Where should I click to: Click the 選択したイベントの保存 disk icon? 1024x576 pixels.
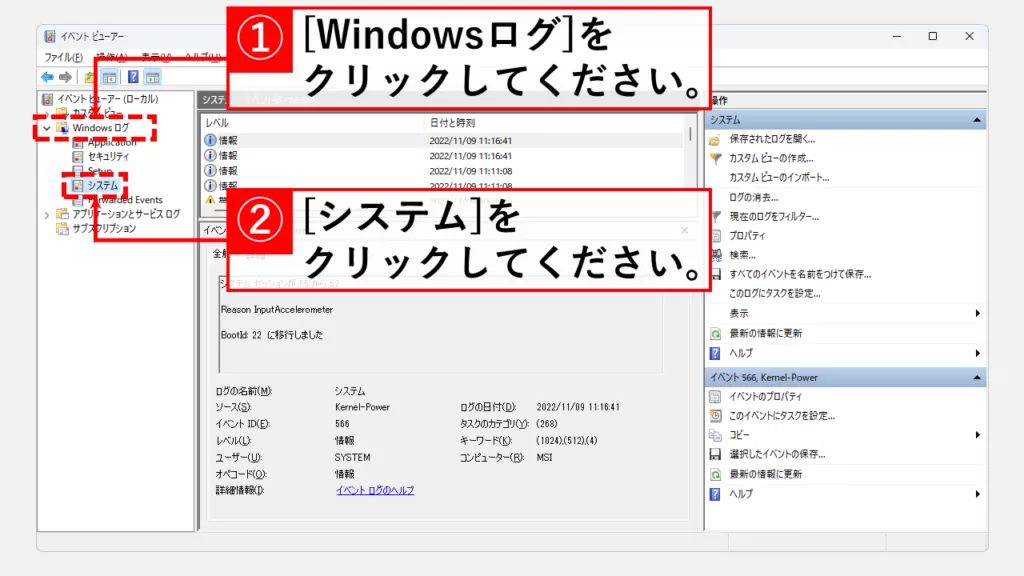point(715,454)
